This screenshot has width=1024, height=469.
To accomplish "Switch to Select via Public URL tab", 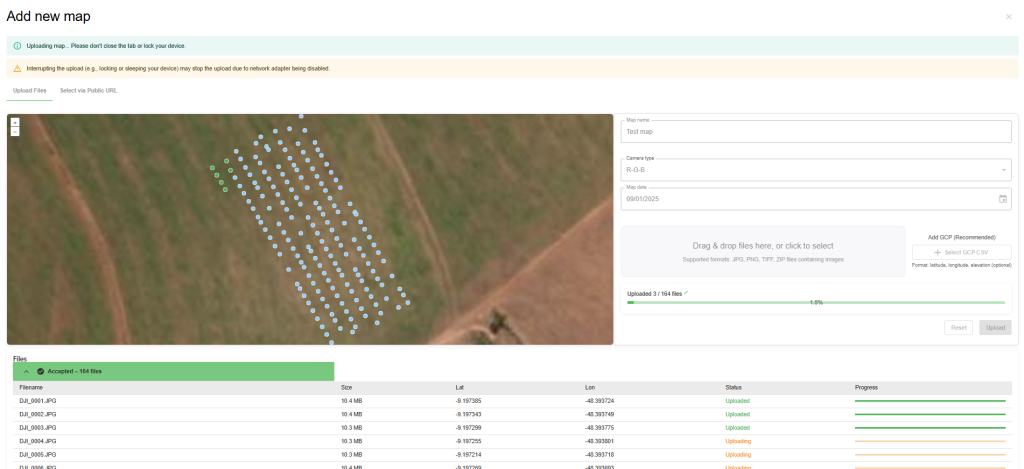I will (x=88, y=91).
